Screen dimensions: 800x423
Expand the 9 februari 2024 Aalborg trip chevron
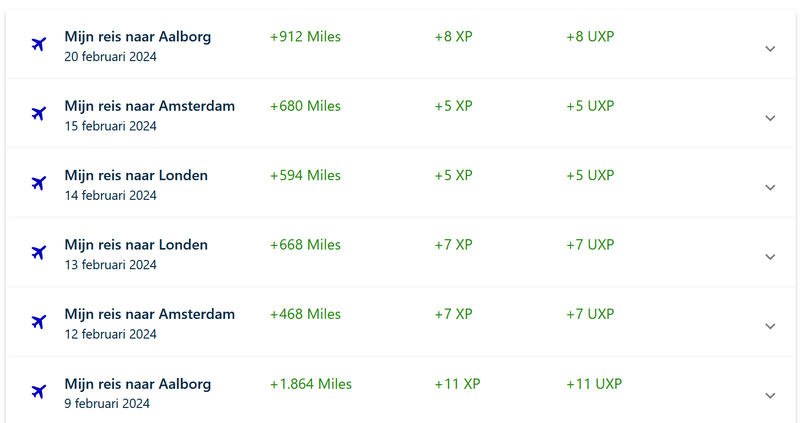click(770, 396)
